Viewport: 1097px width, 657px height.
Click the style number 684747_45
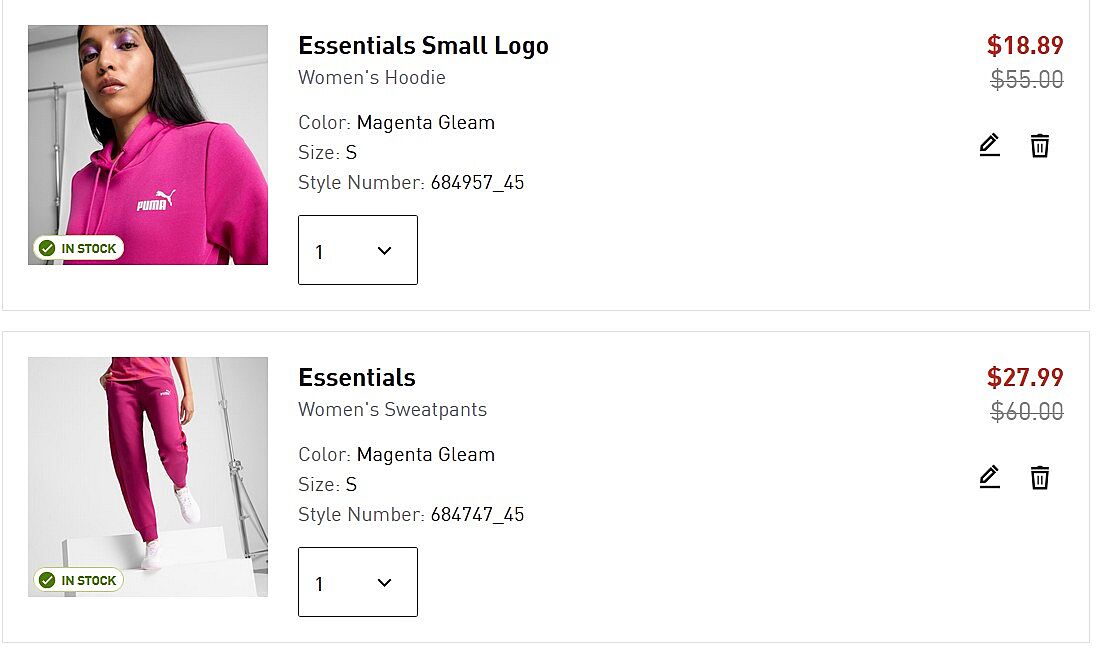pos(477,515)
